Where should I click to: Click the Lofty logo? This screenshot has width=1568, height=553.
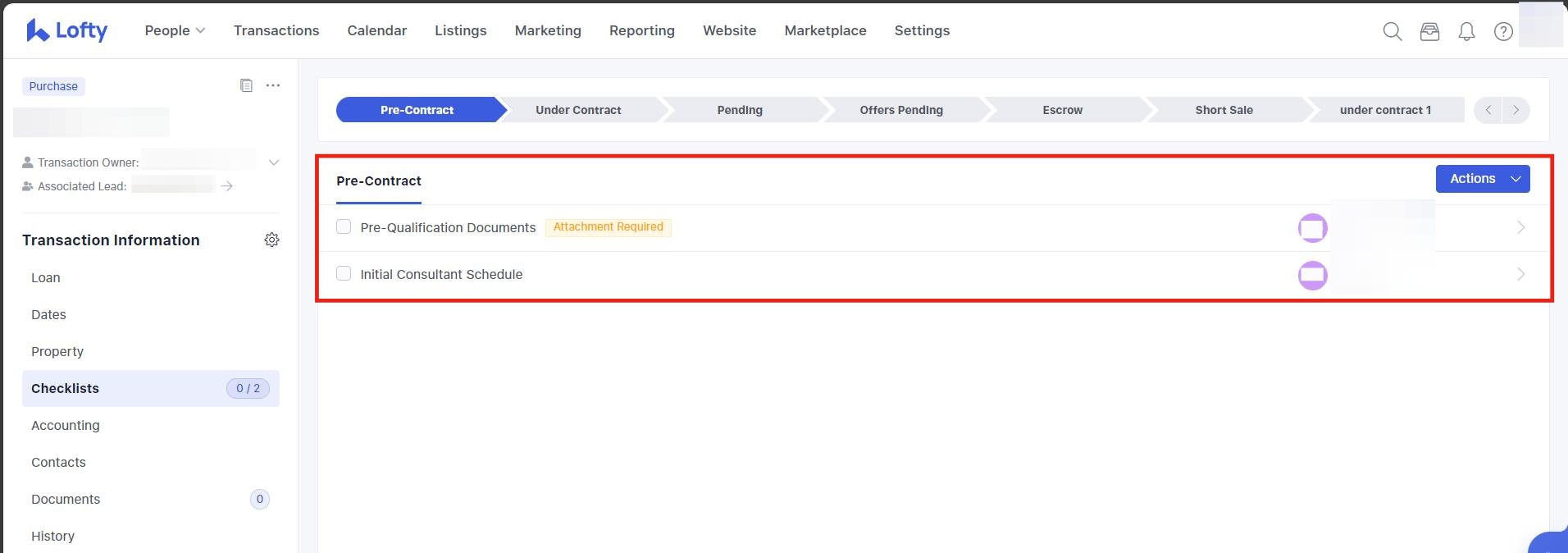click(x=67, y=30)
